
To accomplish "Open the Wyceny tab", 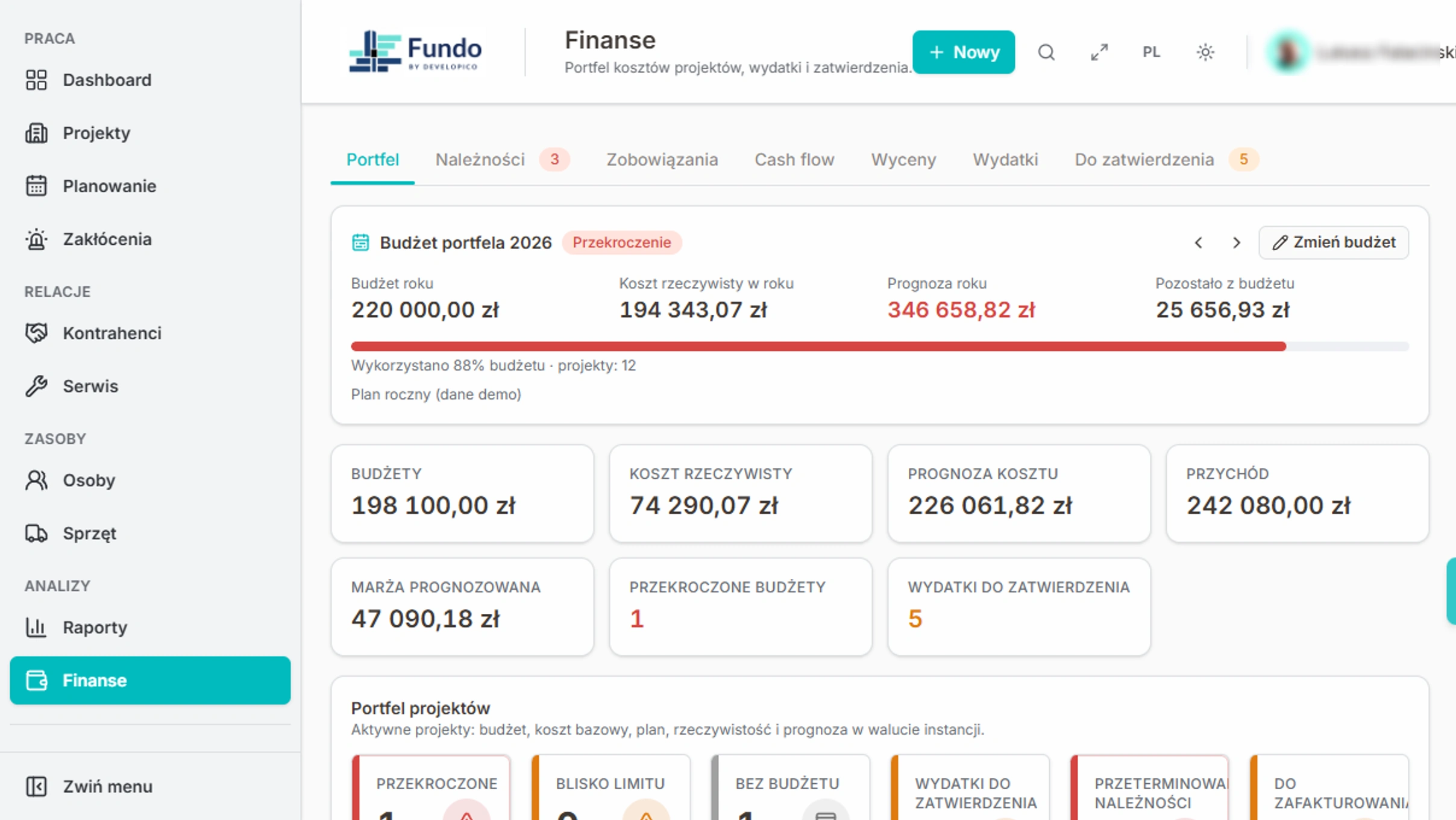I will pyautogui.click(x=903, y=160).
